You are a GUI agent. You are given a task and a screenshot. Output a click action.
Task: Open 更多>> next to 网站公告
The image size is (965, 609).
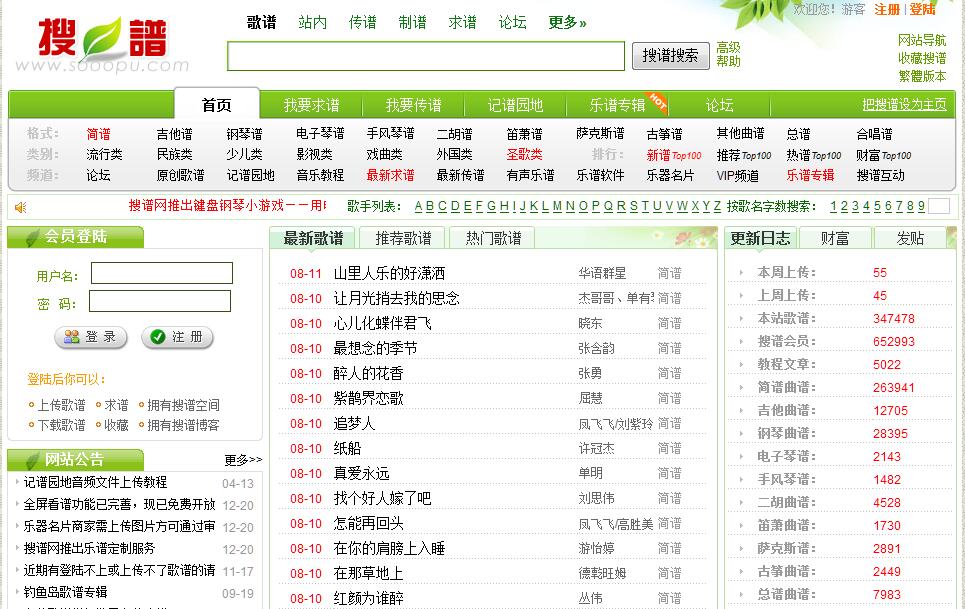[x=243, y=460]
